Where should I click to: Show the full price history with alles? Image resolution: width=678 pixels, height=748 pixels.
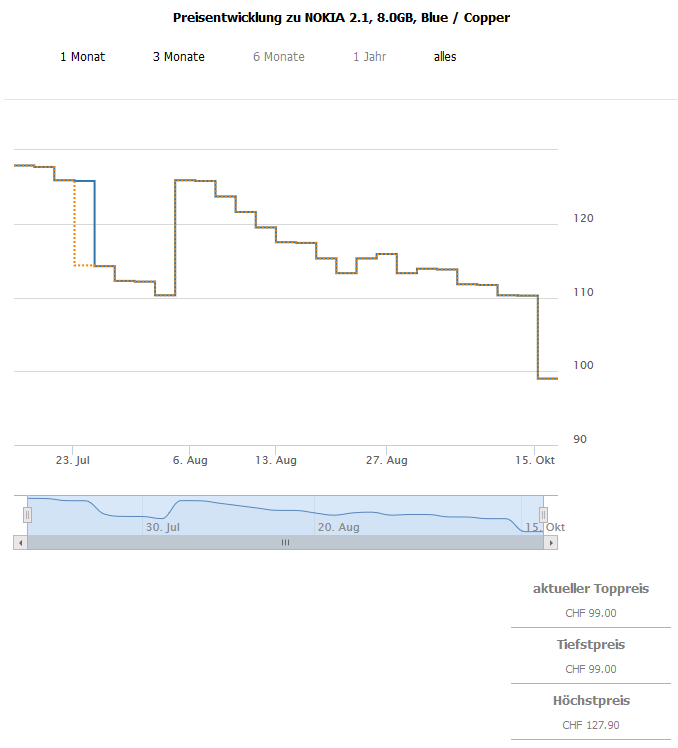[445, 57]
